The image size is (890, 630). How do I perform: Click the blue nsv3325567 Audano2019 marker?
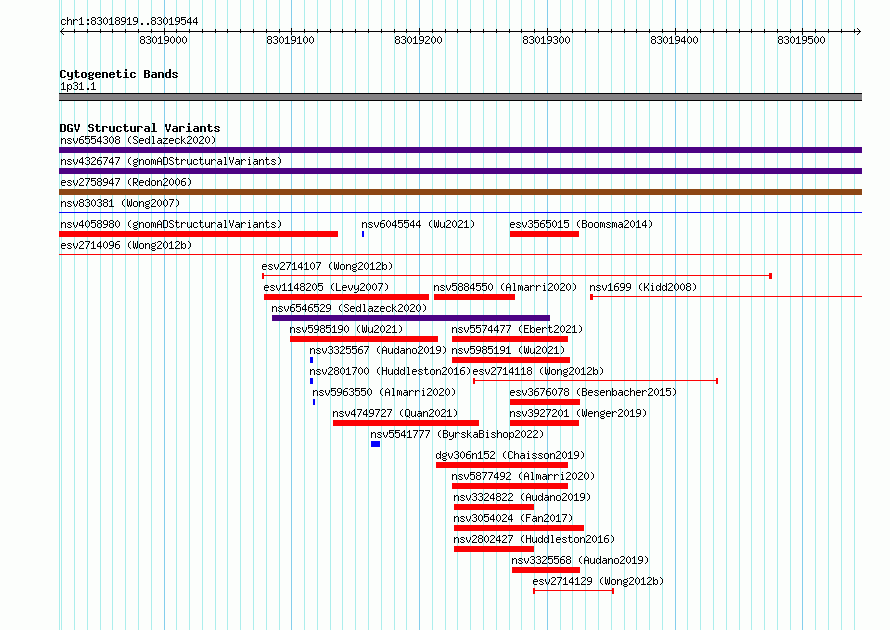pos(312,360)
